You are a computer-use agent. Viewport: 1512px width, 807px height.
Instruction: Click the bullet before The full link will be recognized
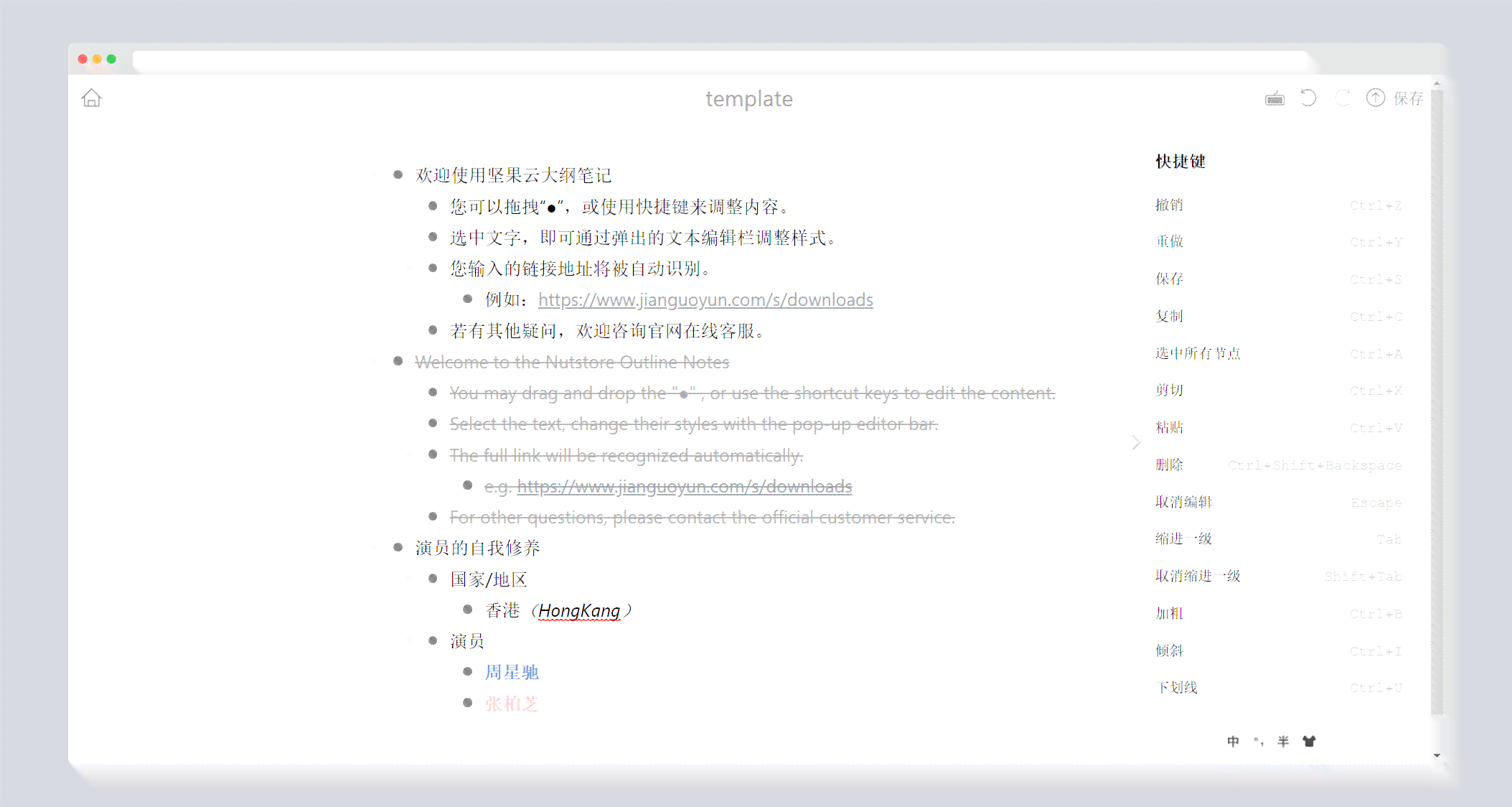433,454
